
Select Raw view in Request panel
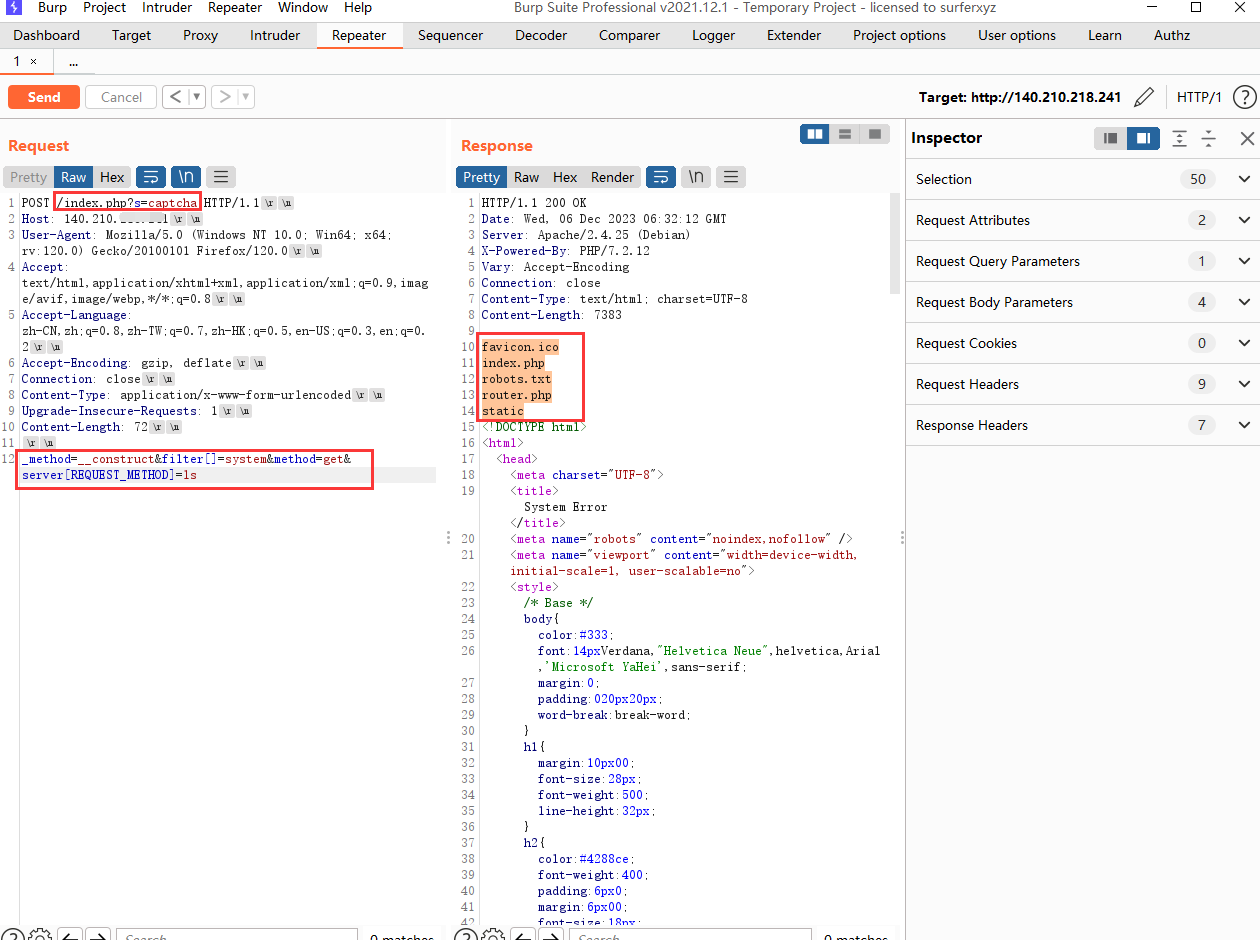point(74,177)
